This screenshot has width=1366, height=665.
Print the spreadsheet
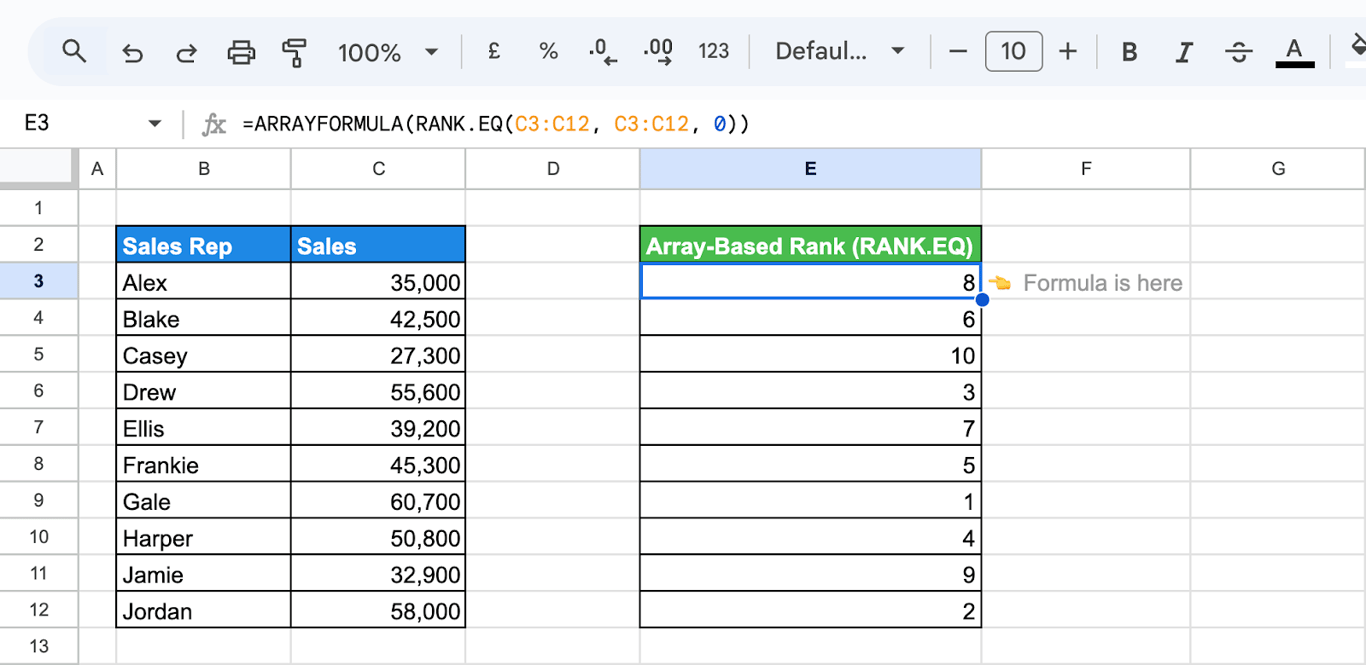tap(241, 52)
